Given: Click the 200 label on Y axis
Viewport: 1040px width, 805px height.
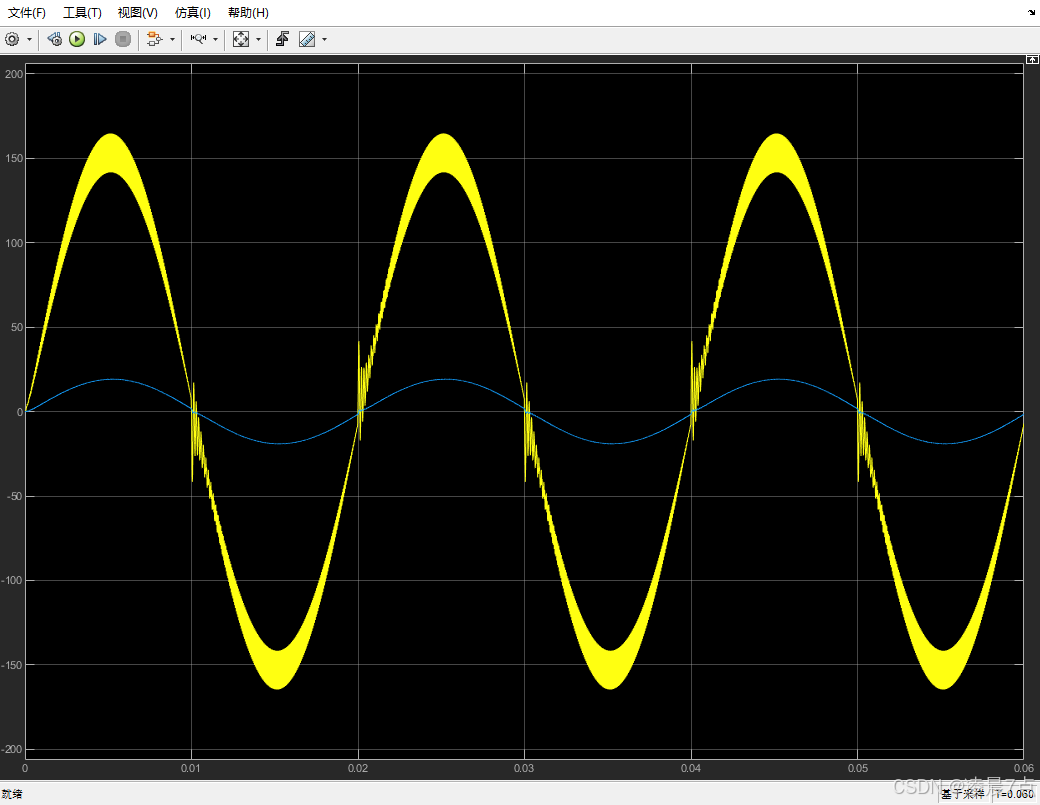Looking at the screenshot, I should pos(14,74).
